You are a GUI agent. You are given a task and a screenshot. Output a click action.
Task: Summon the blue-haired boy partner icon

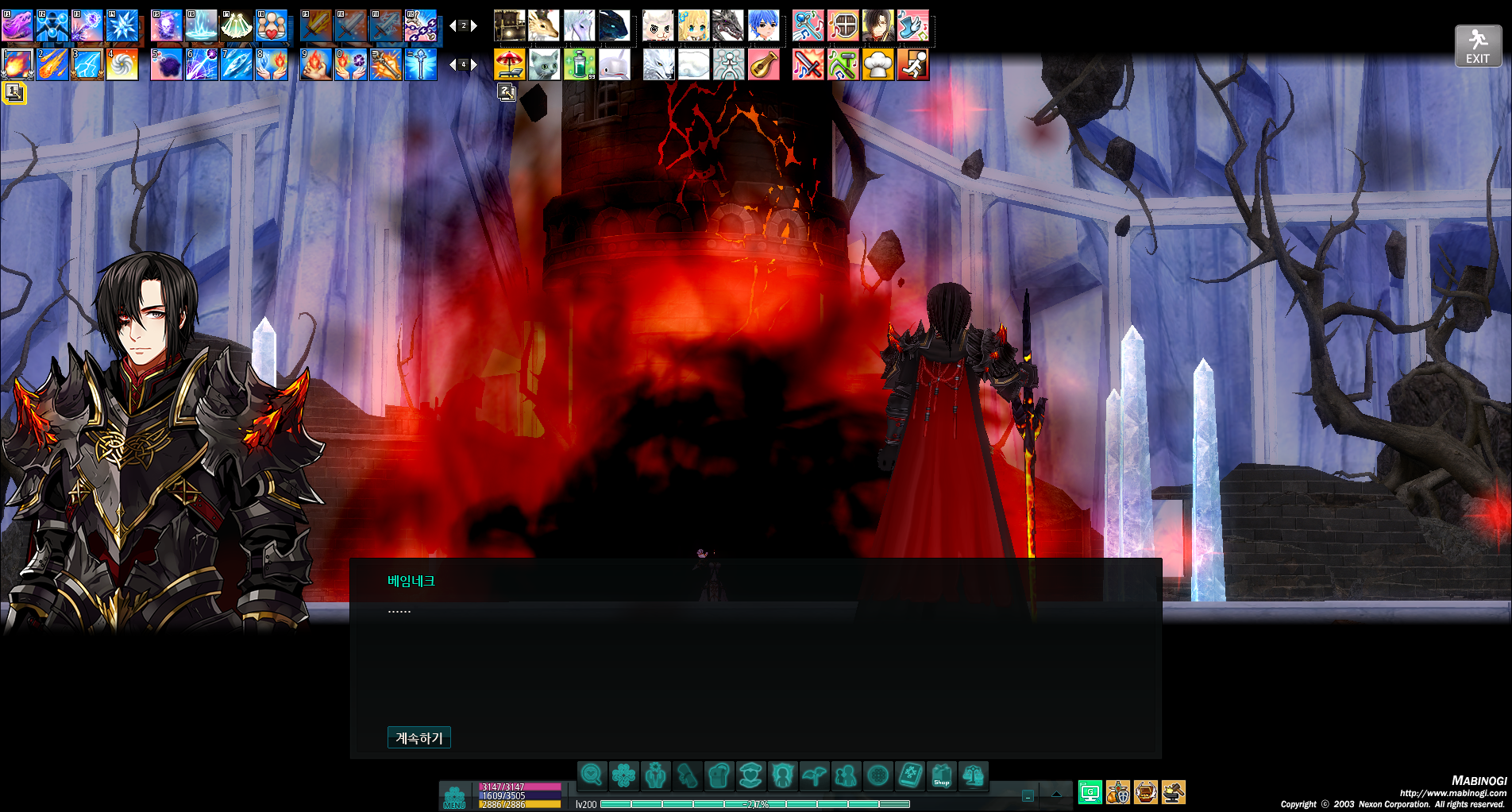763,26
